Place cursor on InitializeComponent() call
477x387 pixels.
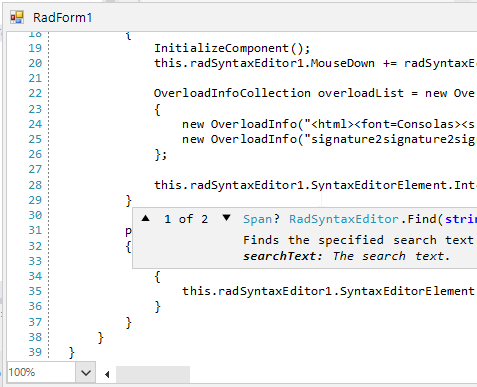click(x=232, y=48)
